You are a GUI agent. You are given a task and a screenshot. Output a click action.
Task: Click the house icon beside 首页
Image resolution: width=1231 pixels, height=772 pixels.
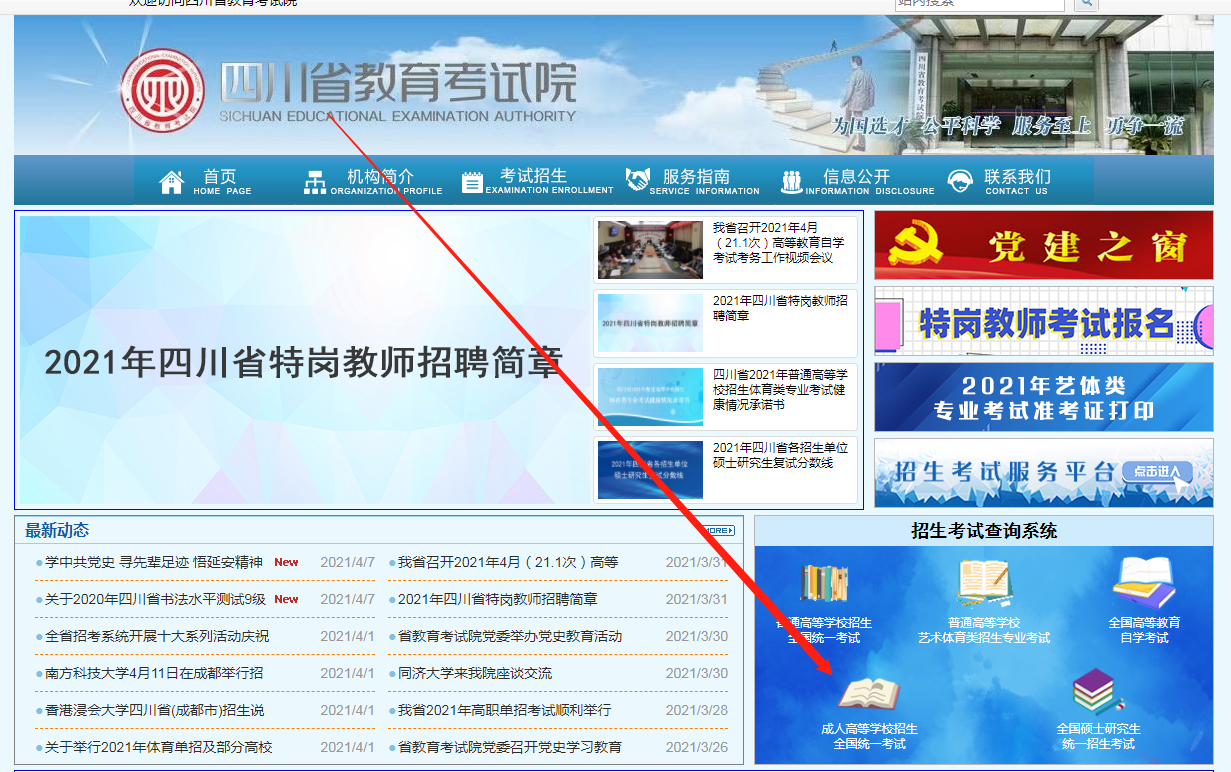pos(172,182)
